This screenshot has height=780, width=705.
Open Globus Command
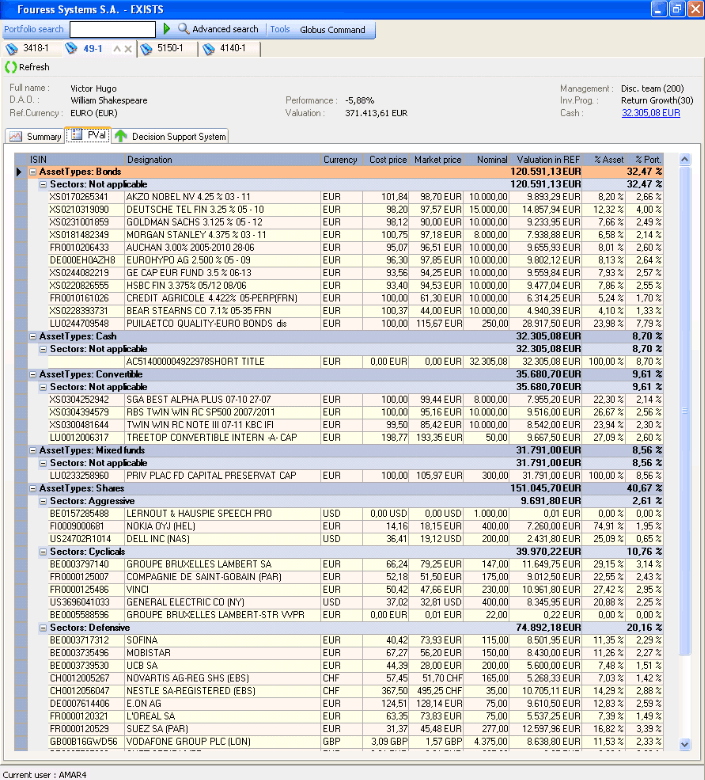pyautogui.click(x=332, y=30)
